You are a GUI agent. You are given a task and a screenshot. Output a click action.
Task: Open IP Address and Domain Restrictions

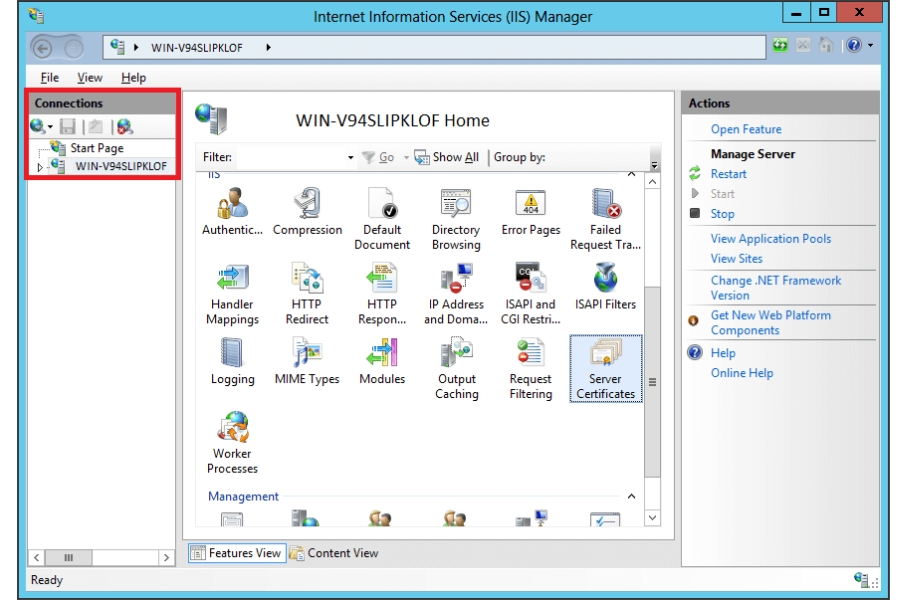pos(456,294)
